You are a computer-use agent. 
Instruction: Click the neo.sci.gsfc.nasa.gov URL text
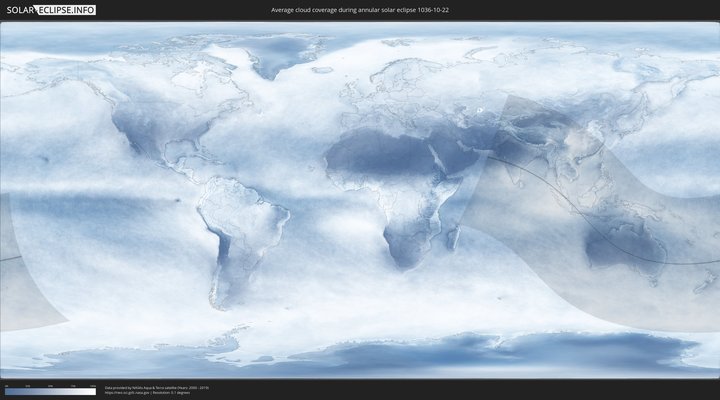pyautogui.click(x=127, y=393)
